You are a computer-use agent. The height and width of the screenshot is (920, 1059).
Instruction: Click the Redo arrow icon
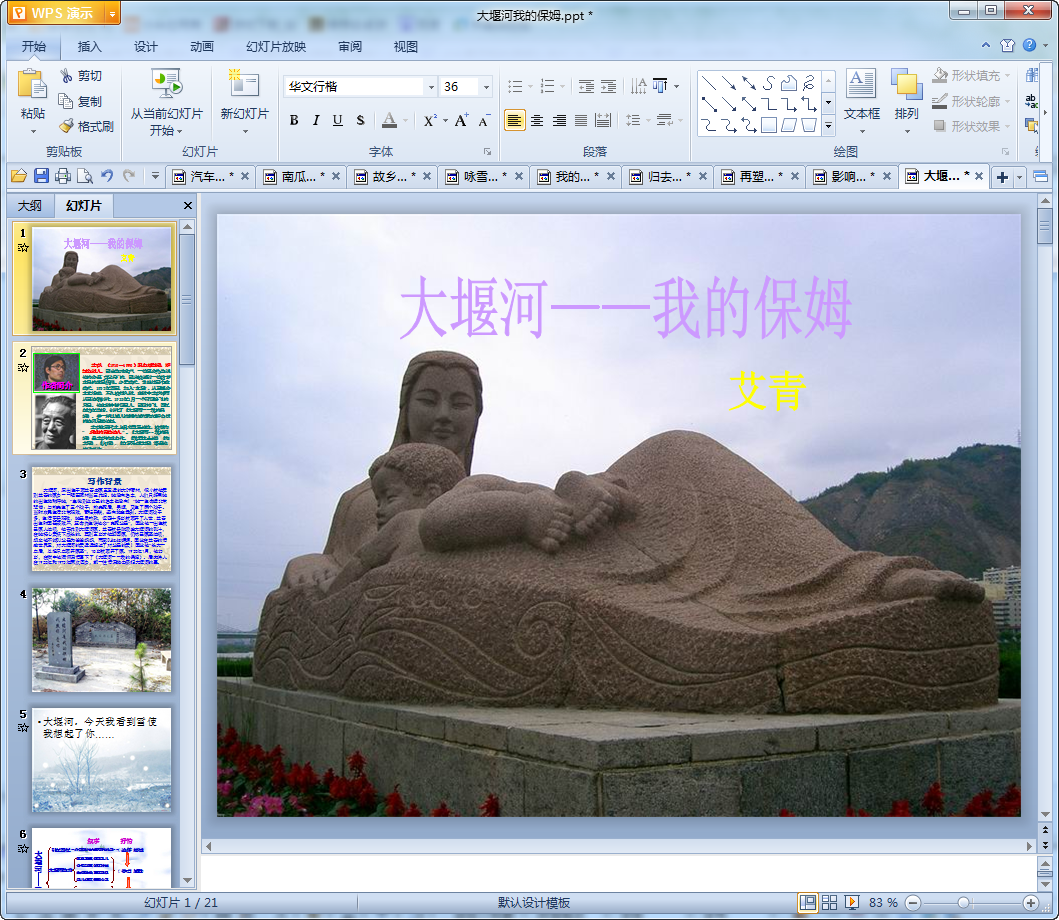[x=129, y=176]
